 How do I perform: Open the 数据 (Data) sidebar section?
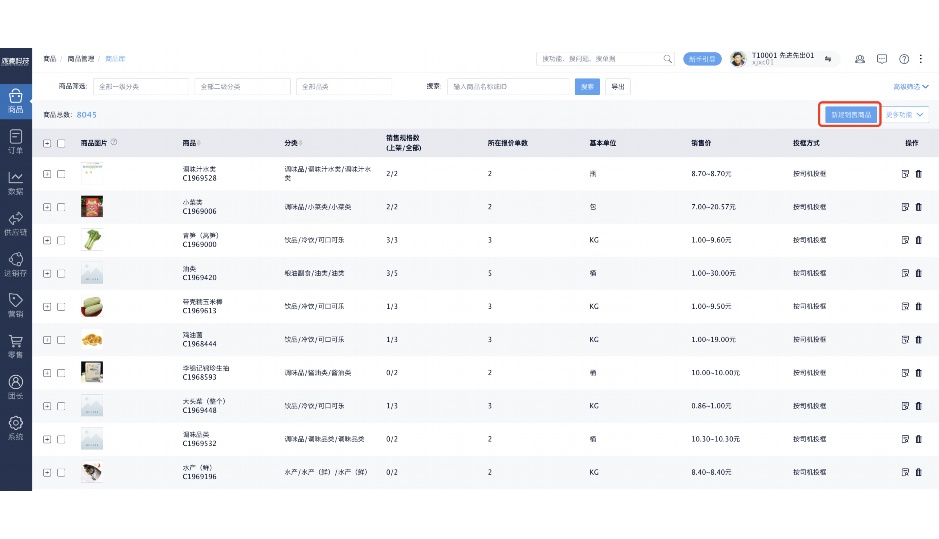click(x=15, y=182)
